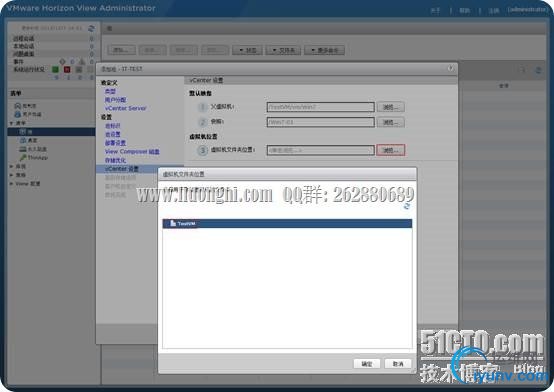Click Browse button next to Snapshot field
Viewport: 554px width, 392px height.
390,122
